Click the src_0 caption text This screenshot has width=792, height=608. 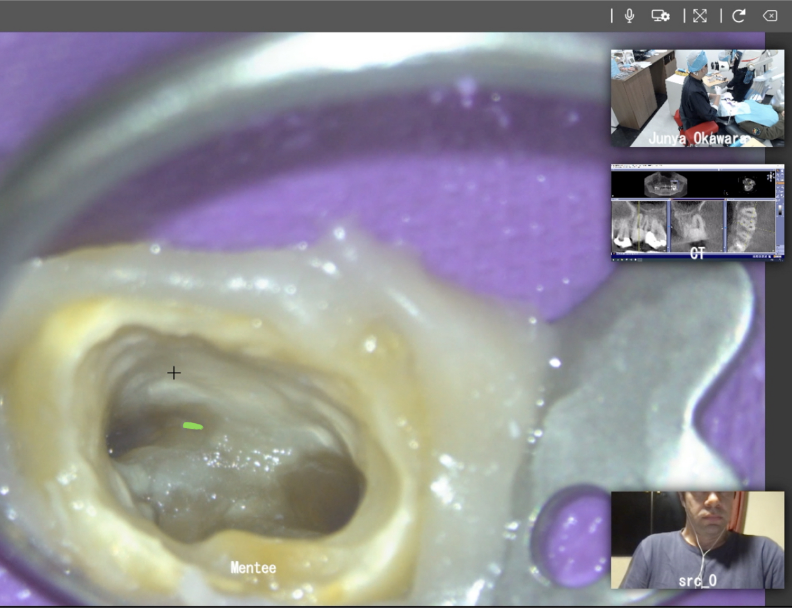[697, 580]
